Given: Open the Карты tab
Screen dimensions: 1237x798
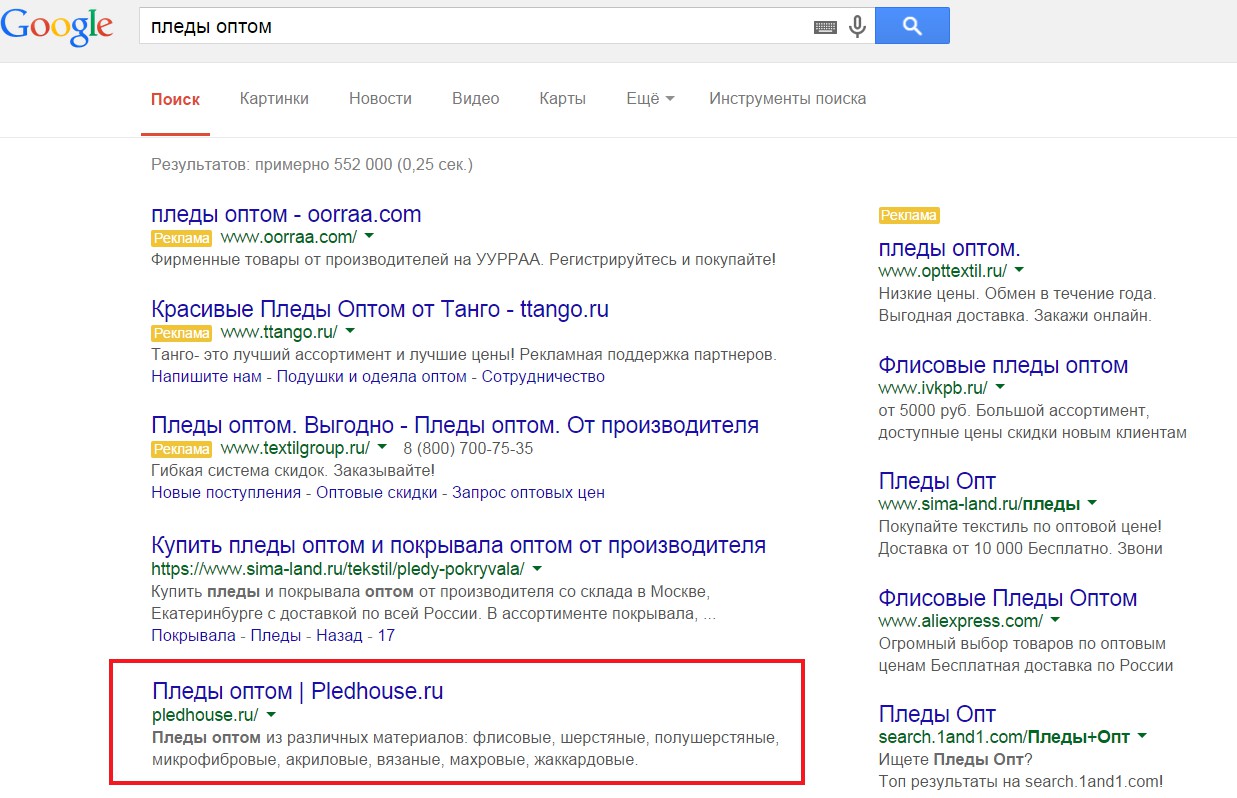Looking at the screenshot, I should [x=562, y=99].
